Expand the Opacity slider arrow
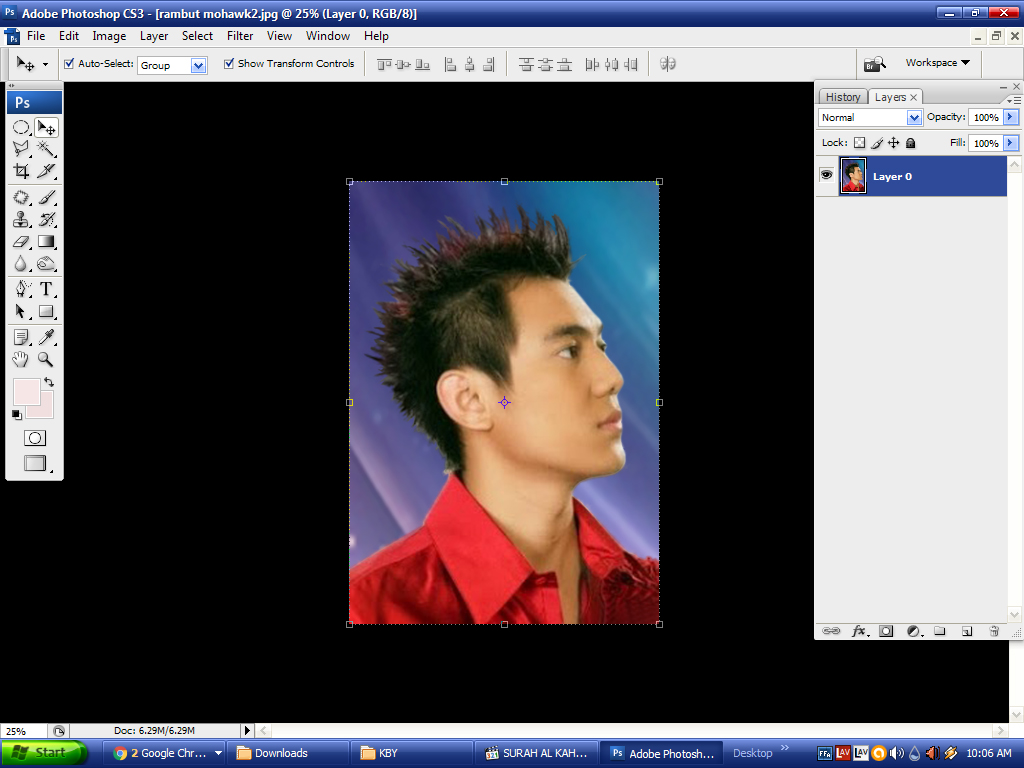Viewport: 1024px width, 768px height. [x=1011, y=117]
